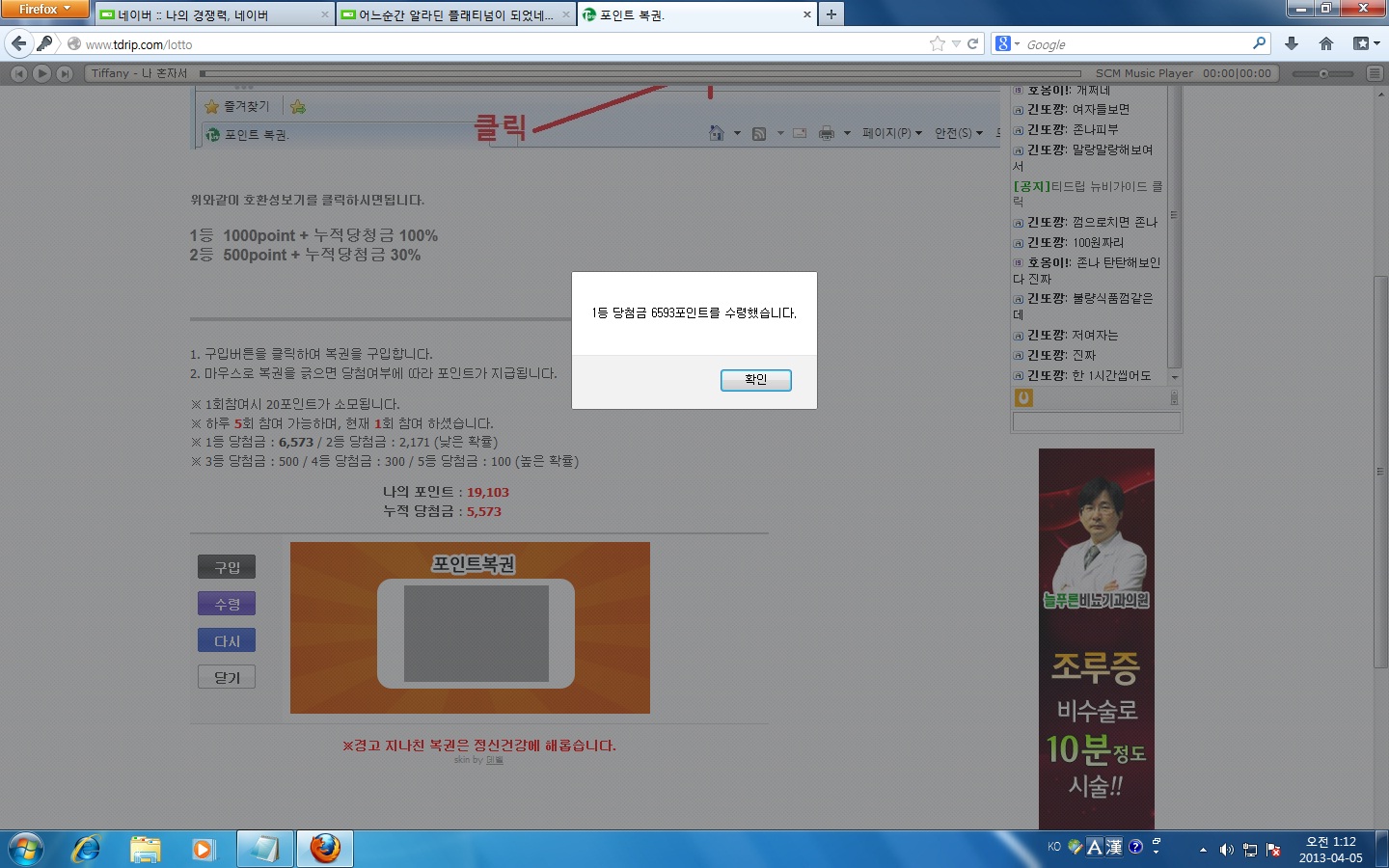The image size is (1389, 868).
Task: Click inside the chat input field
Action: (x=1095, y=421)
